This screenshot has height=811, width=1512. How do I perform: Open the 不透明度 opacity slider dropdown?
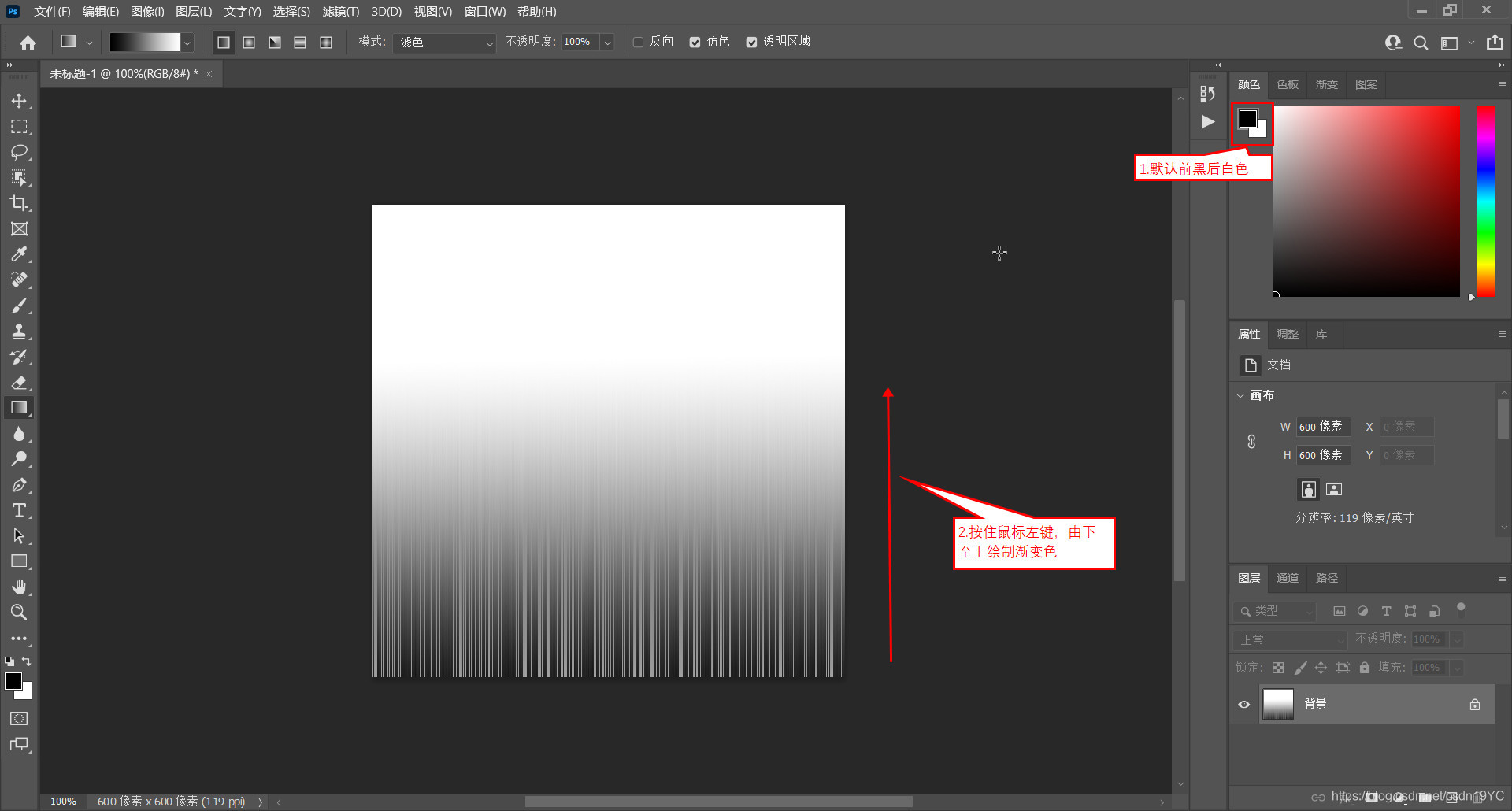607,43
